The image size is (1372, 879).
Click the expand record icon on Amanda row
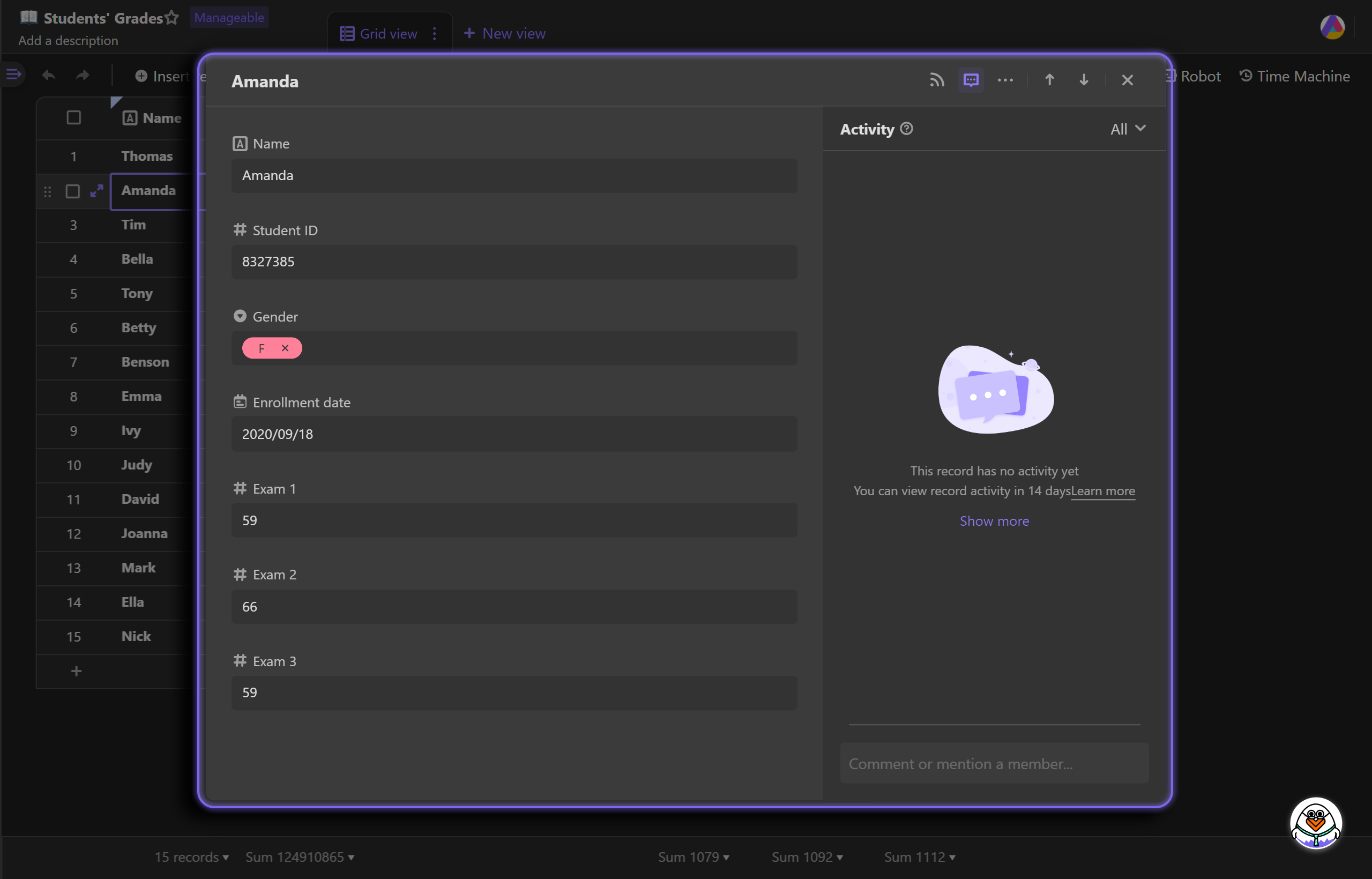[x=96, y=191]
